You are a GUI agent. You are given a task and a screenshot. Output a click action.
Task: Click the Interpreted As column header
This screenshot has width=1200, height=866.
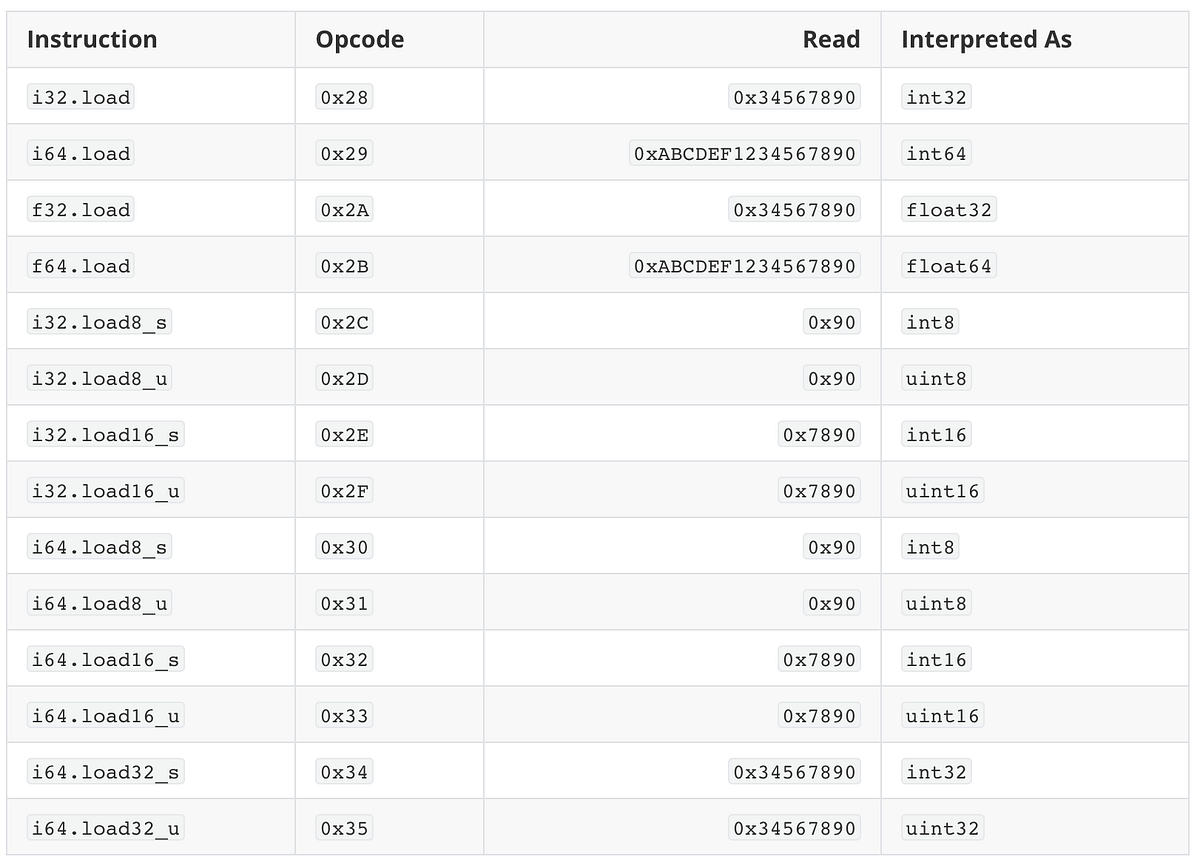pos(986,40)
